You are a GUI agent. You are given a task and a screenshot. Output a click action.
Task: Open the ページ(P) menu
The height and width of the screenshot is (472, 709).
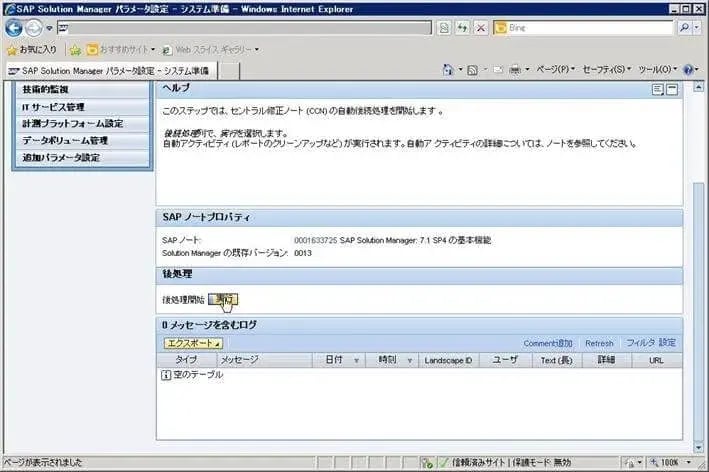(556, 70)
